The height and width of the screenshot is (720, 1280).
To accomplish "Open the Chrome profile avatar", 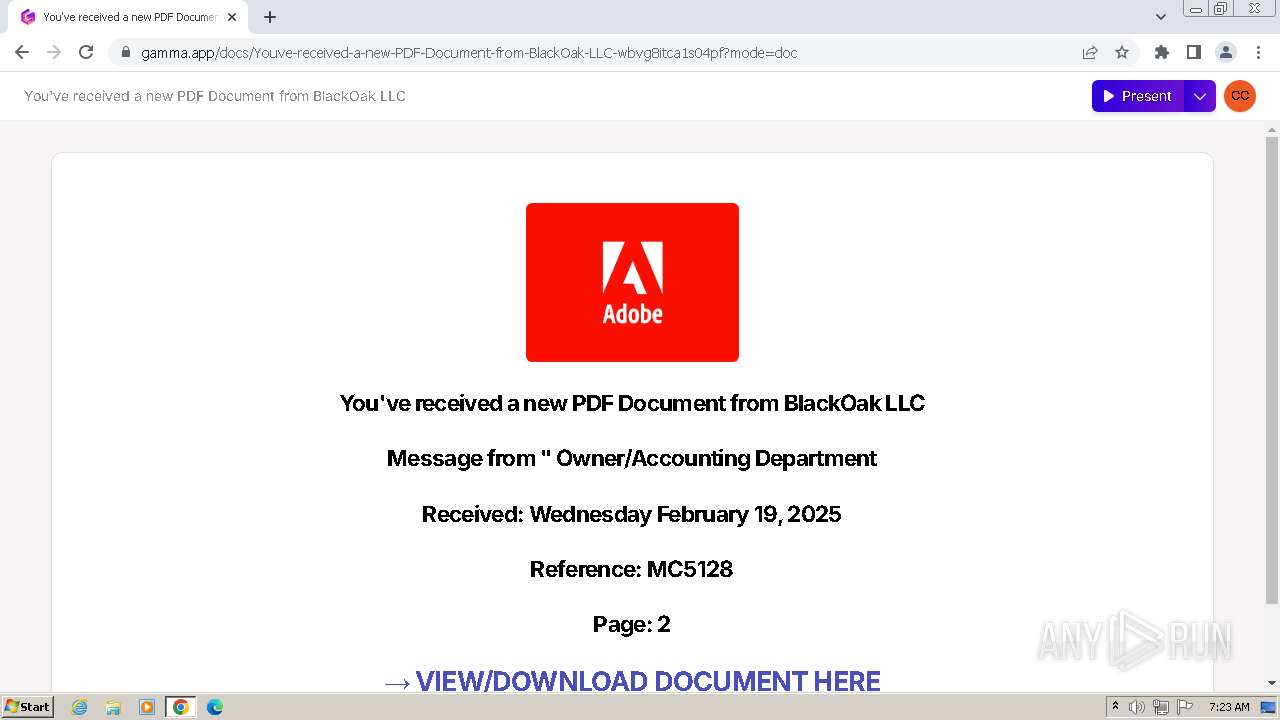I will tap(1225, 52).
